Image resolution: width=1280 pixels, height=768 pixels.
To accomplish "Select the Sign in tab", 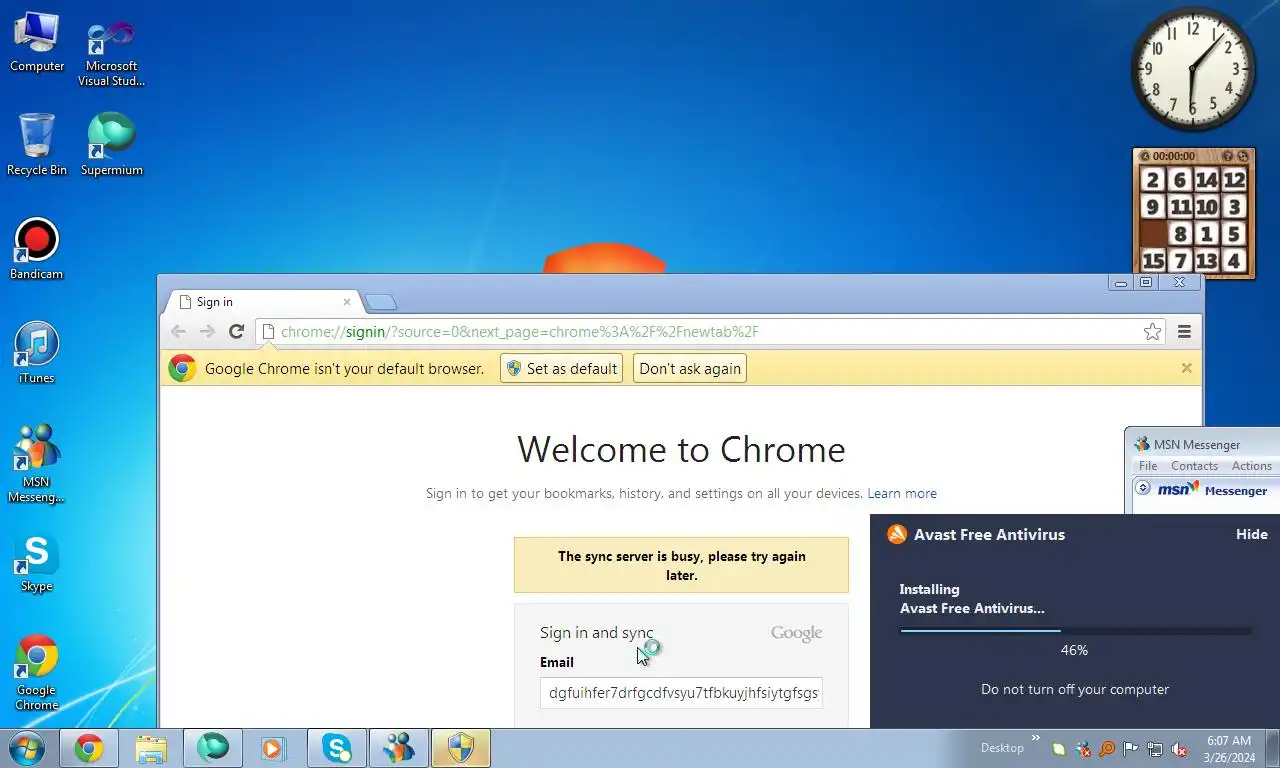I will point(262,302).
